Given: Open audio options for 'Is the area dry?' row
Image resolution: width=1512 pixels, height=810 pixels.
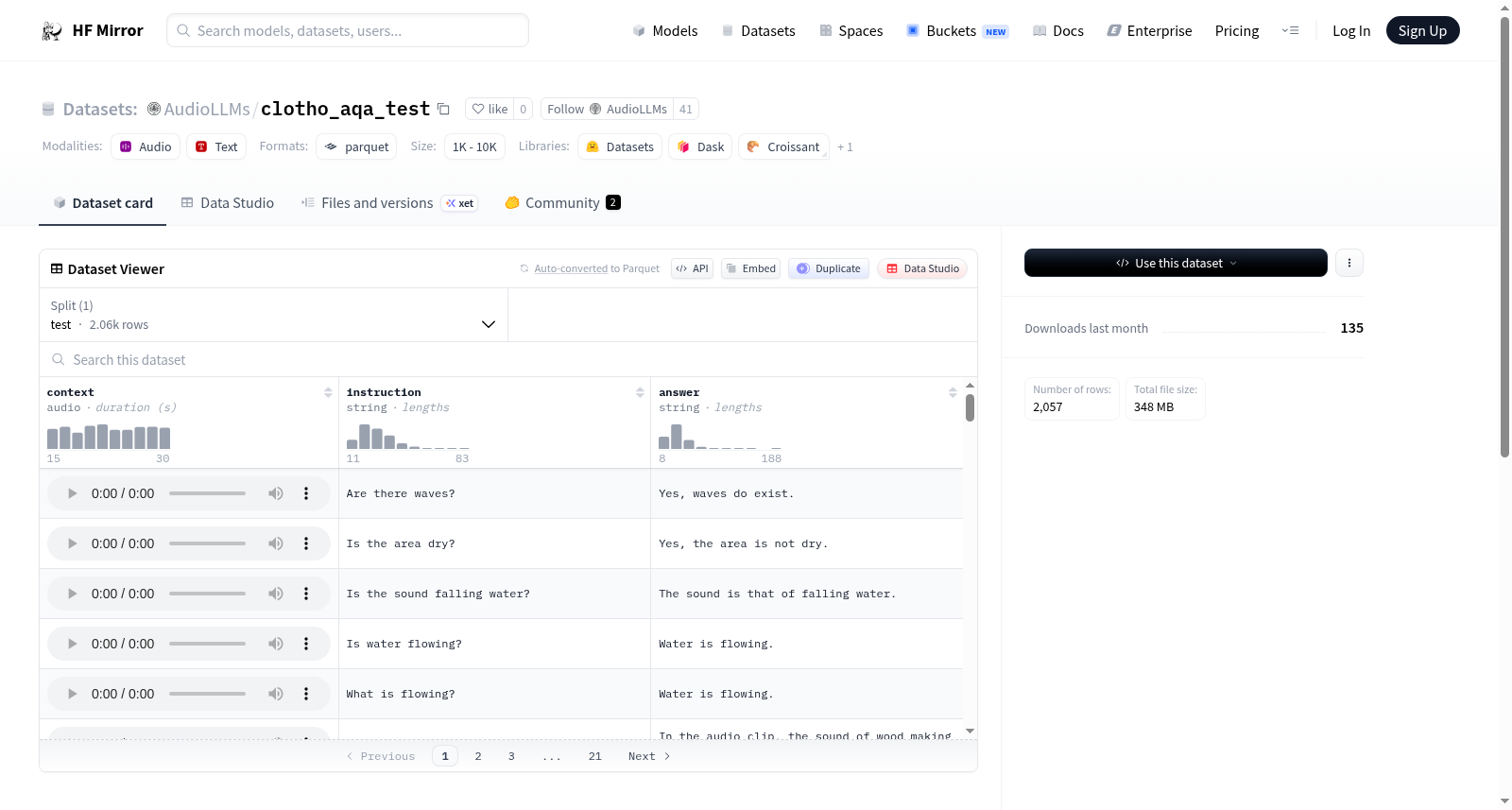Looking at the screenshot, I should tap(306, 543).
